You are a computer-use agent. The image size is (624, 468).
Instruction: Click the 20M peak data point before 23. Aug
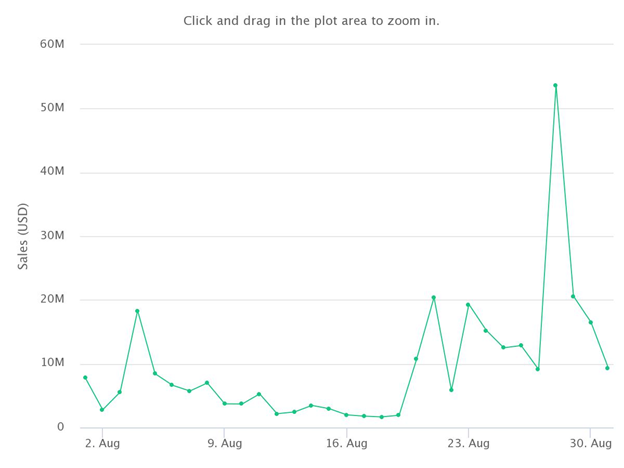click(x=434, y=298)
